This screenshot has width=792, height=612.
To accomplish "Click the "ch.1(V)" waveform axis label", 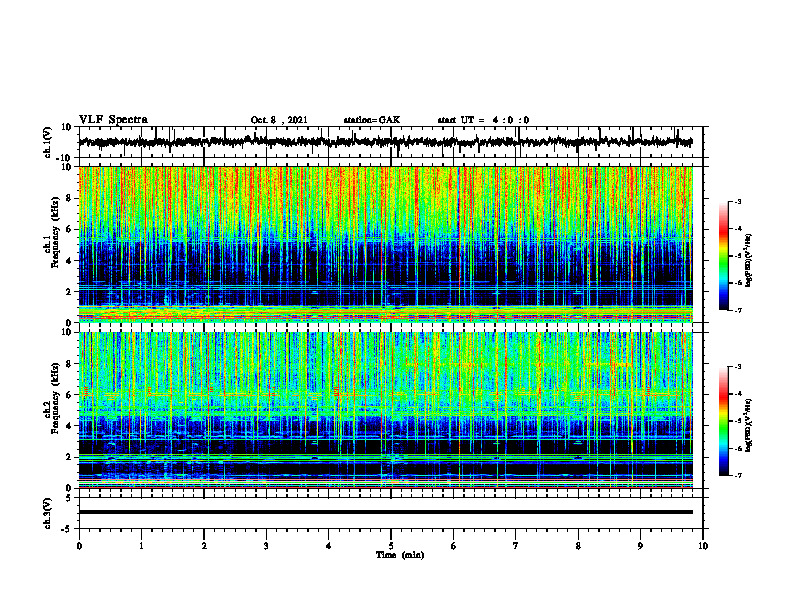I will [48, 142].
